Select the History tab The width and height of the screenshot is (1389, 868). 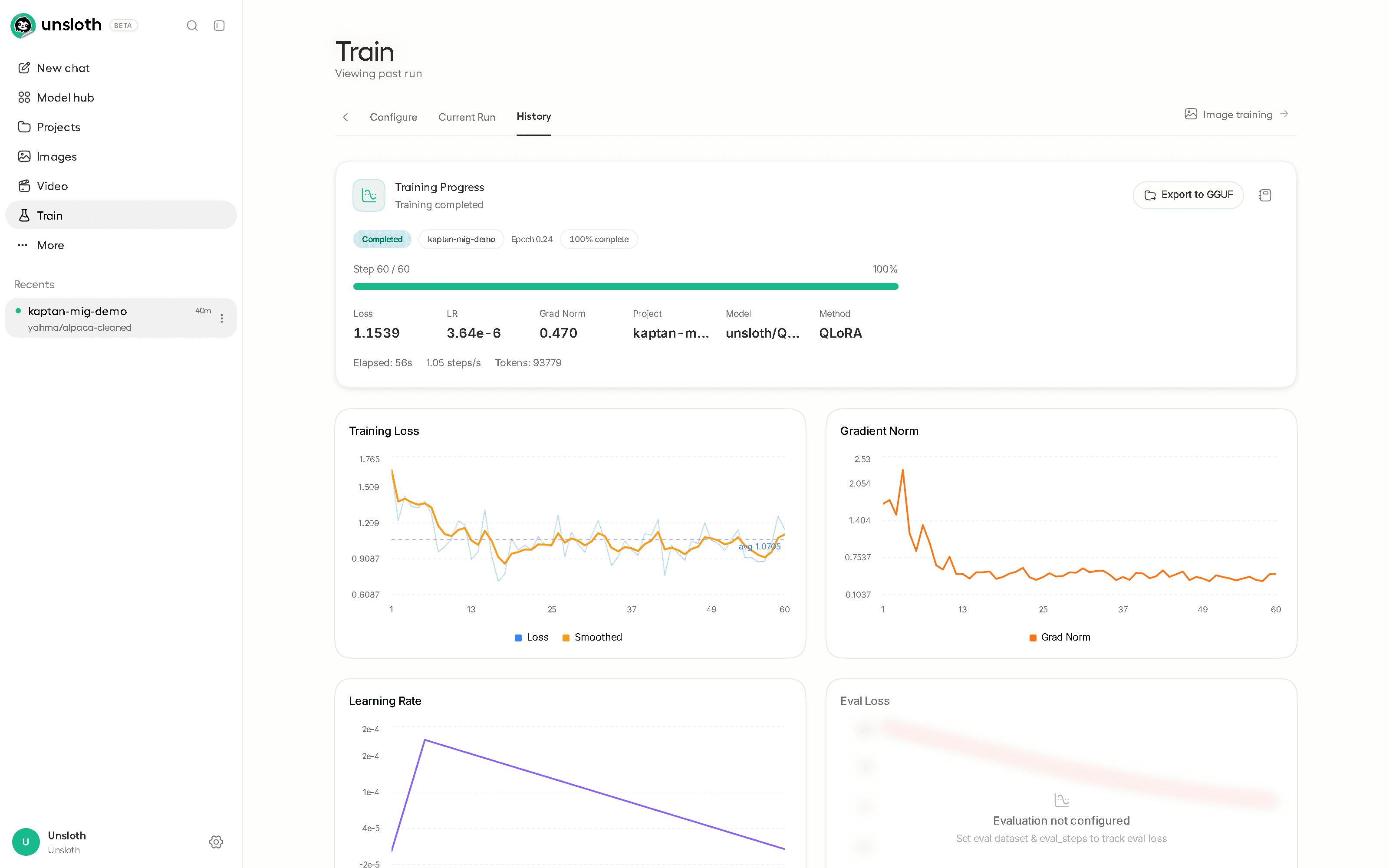534,117
